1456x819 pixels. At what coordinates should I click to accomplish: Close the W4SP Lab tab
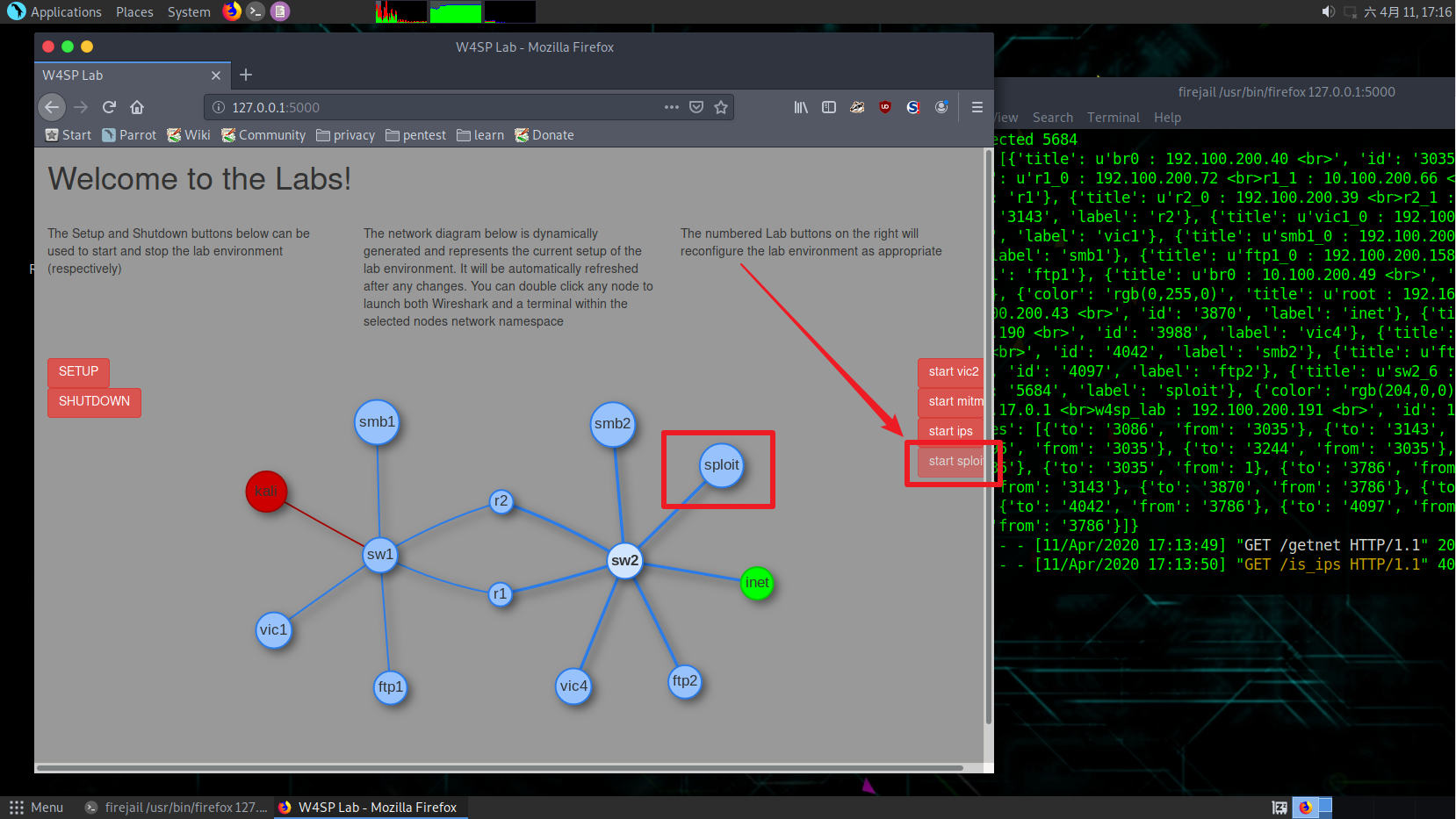pos(216,75)
